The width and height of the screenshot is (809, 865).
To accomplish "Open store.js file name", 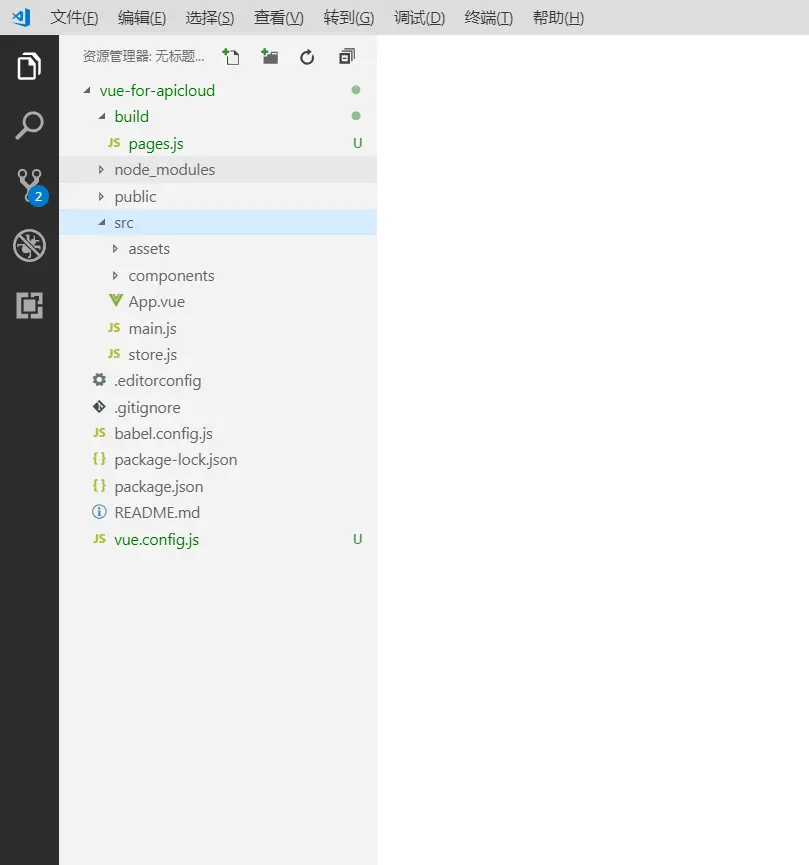I will click(152, 354).
